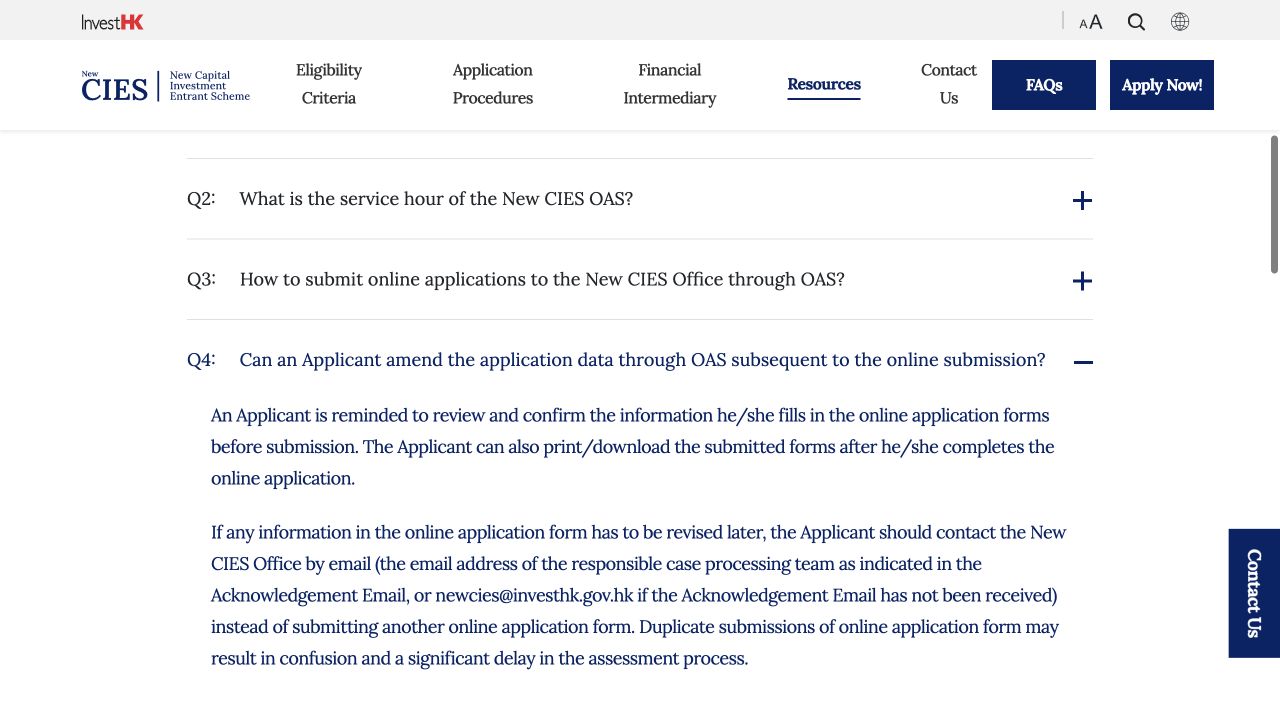Click the Q2 service hour question text
1280x720 pixels.
(x=436, y=199)
